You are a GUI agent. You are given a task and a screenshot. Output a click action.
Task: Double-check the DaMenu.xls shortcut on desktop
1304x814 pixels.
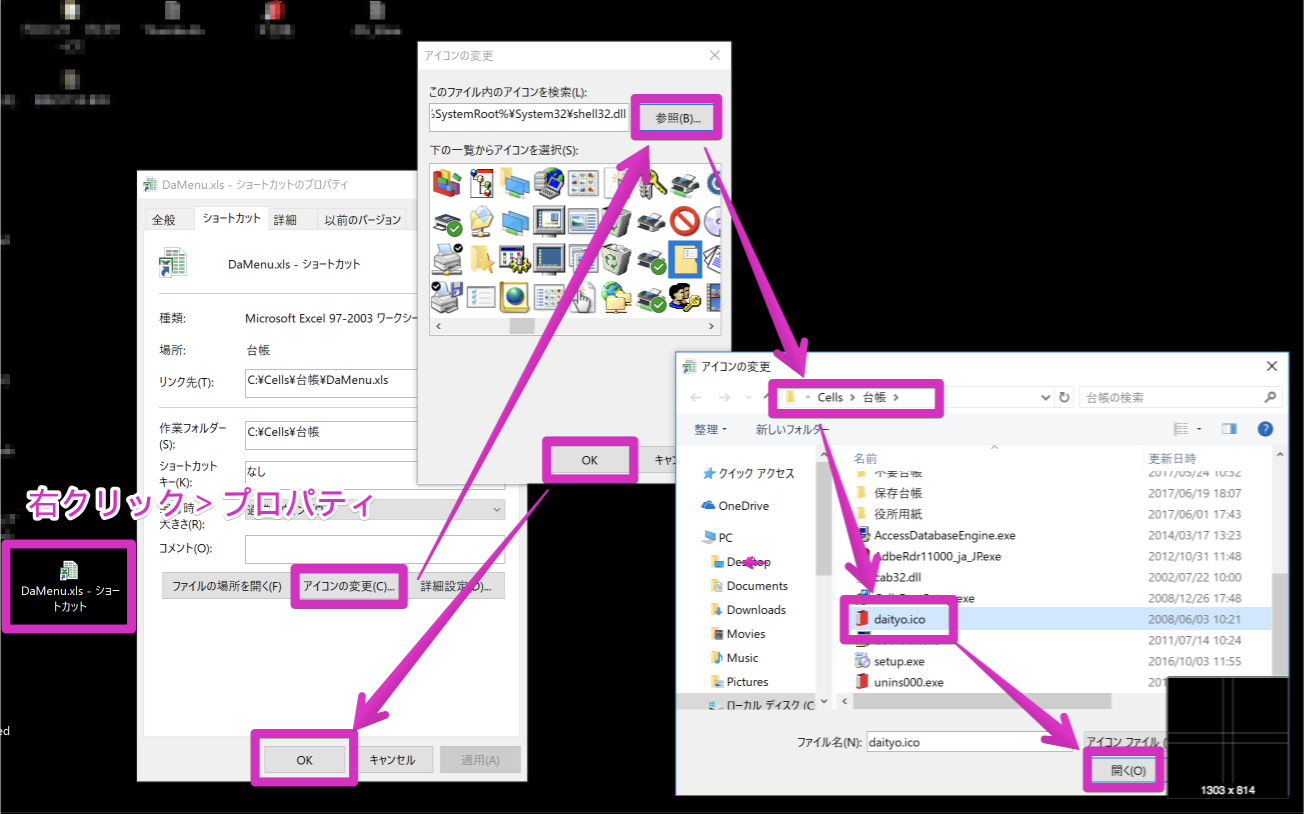pos(69,586)
